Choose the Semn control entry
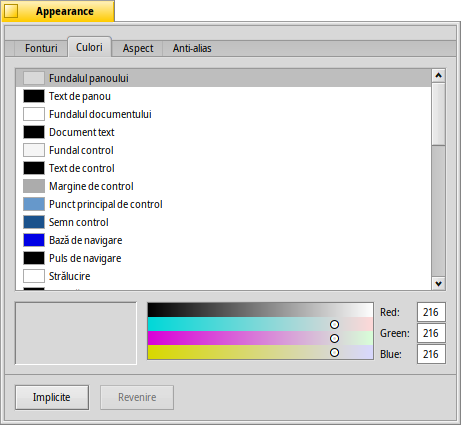This screenshot has height=425, width=461. (x=223, y=222)
